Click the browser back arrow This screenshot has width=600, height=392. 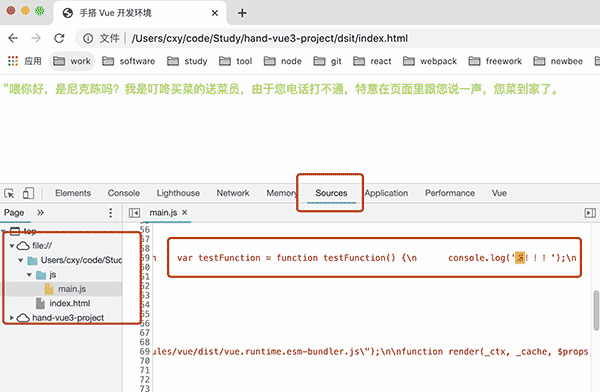coord(13,38)
